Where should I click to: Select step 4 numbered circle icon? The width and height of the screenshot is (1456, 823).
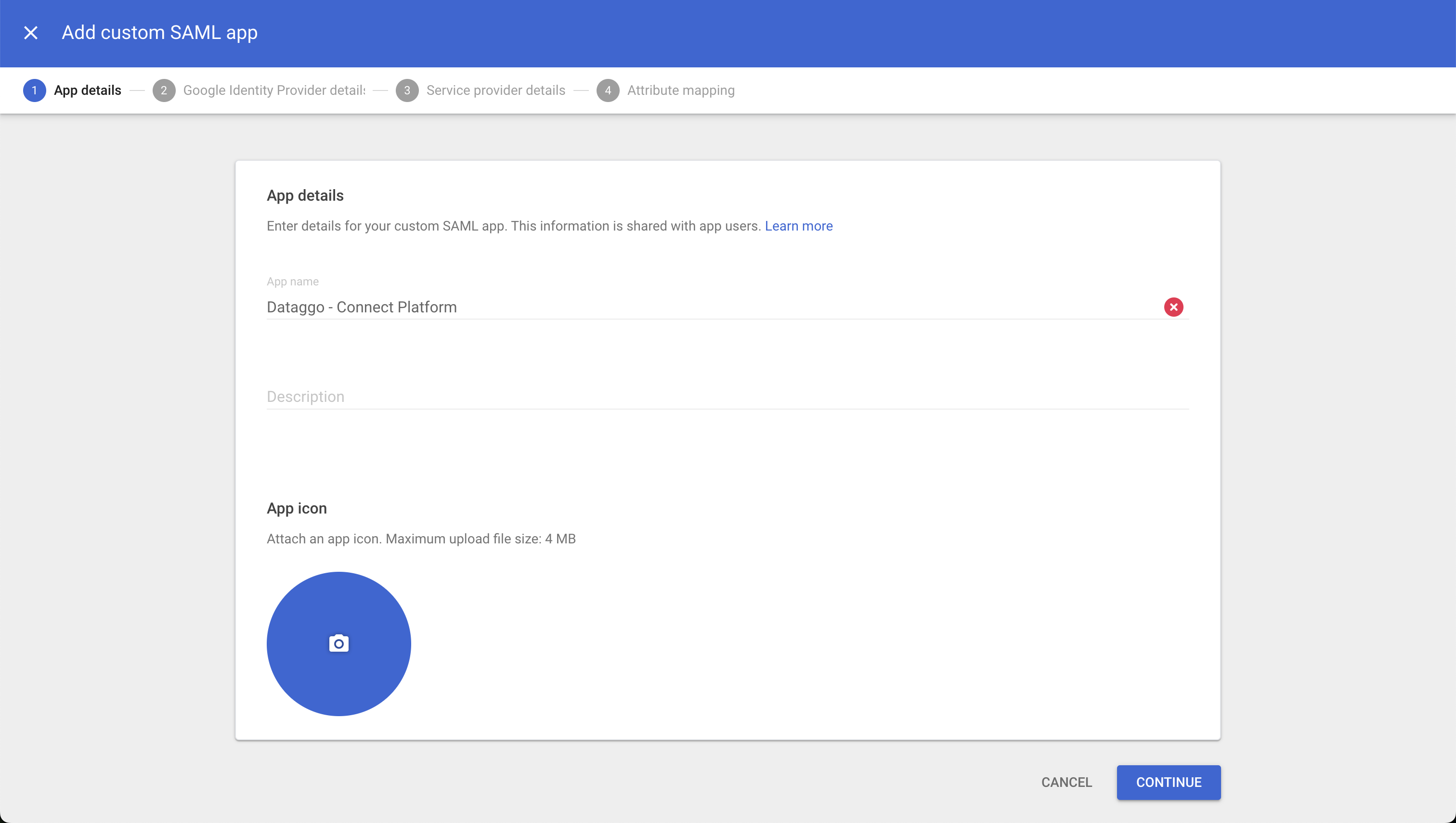tap(608, 90)
